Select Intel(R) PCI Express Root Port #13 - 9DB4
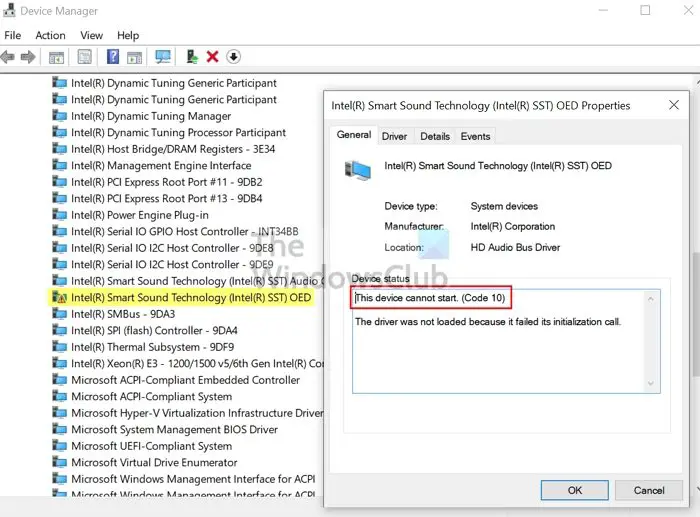This screenshot has width=700, height=517. click(x=157, y=198)
